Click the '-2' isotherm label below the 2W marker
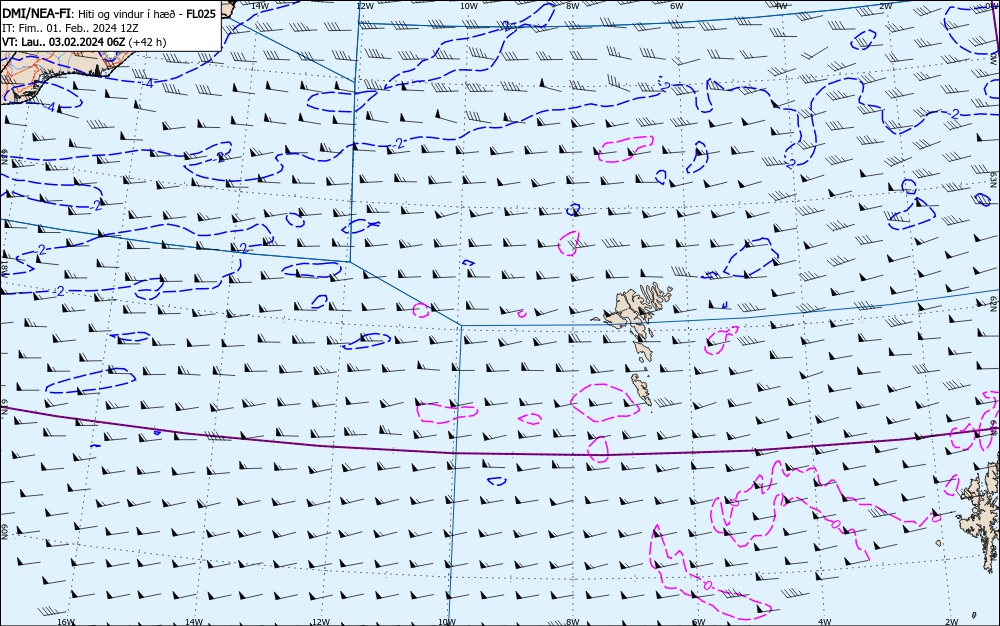Screen dimensions: 1000x626 tap(954, 114)
